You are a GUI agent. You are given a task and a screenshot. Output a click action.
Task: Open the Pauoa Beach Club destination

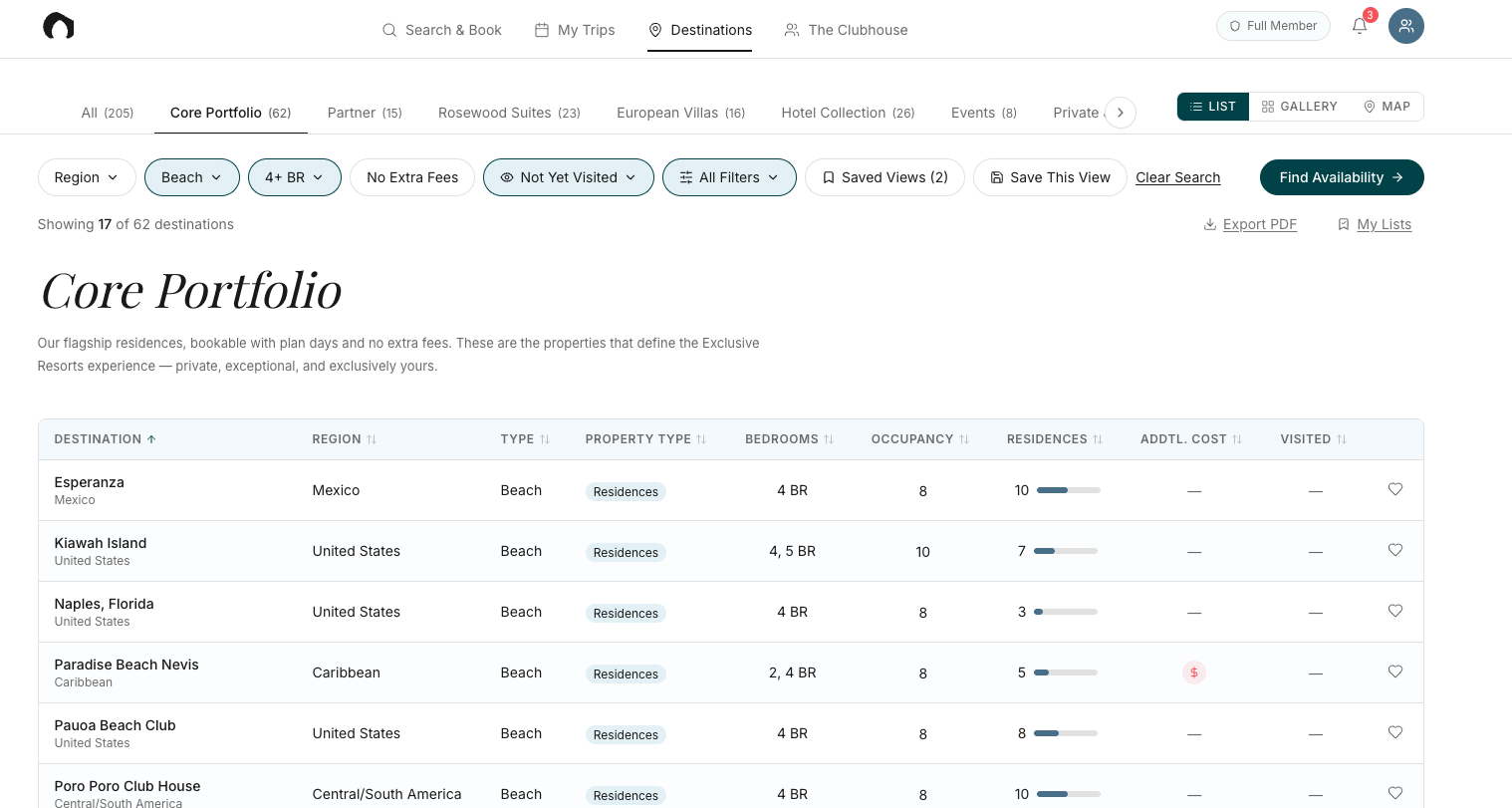pos(115,725)
